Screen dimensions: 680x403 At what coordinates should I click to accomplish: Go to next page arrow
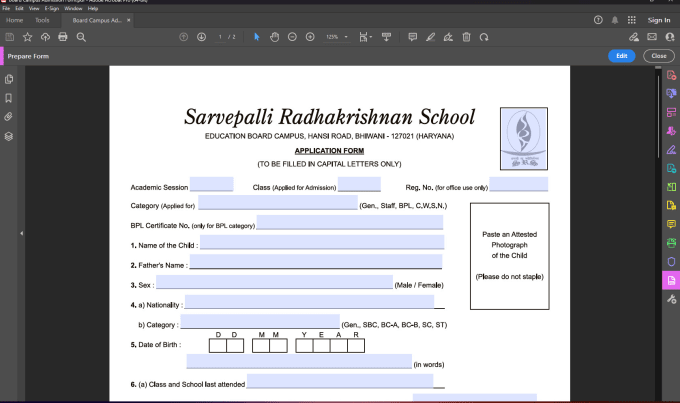(201, 37)
